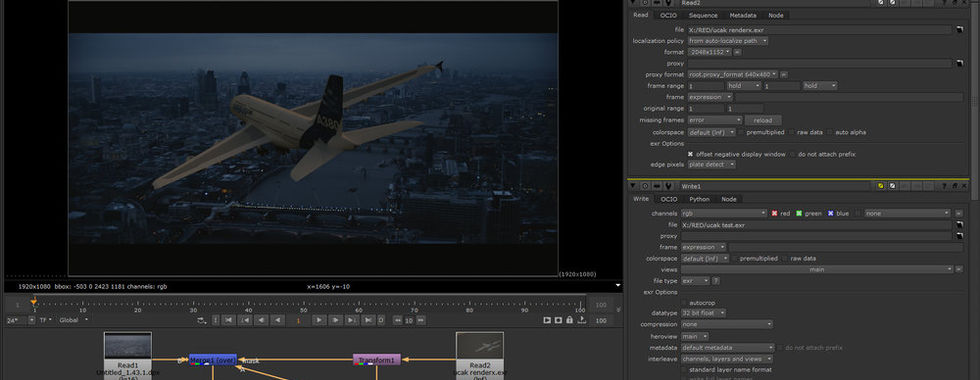Open interleave channels, layers and views dropdown
Viewport: 980px width, 380px height.
(x=726, y=359)
